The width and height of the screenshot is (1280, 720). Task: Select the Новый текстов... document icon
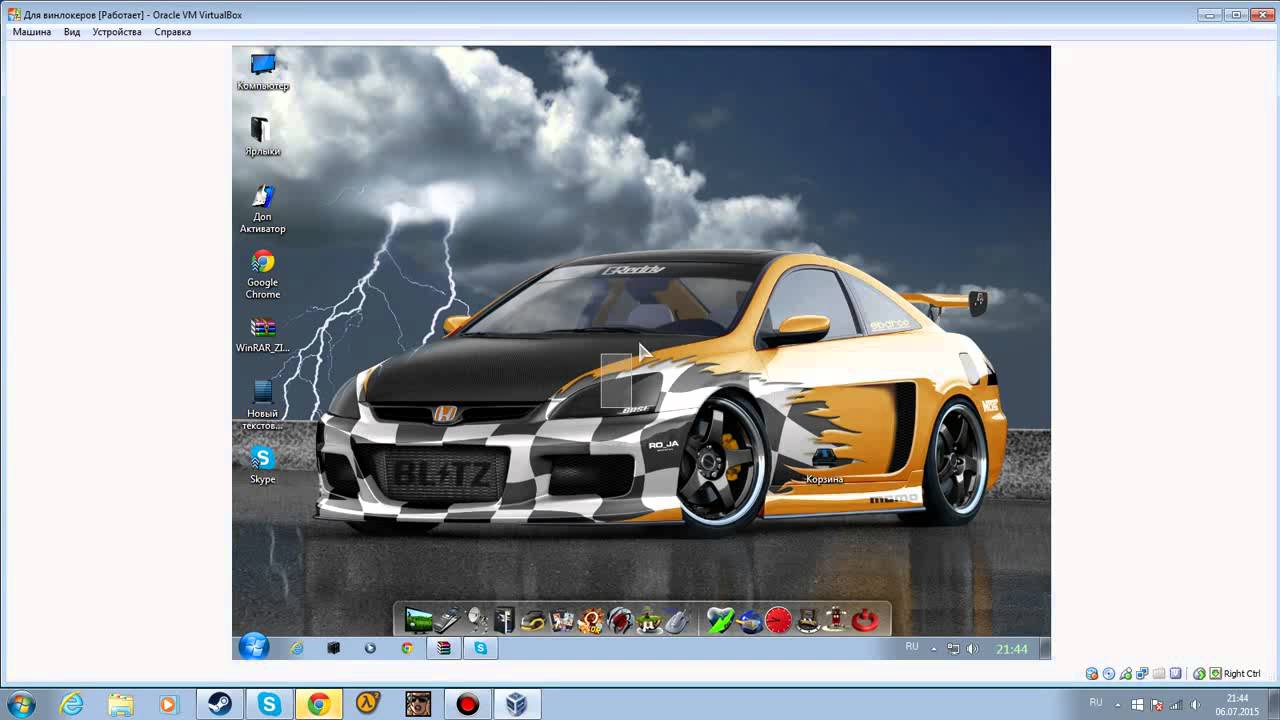coord(262,404)
